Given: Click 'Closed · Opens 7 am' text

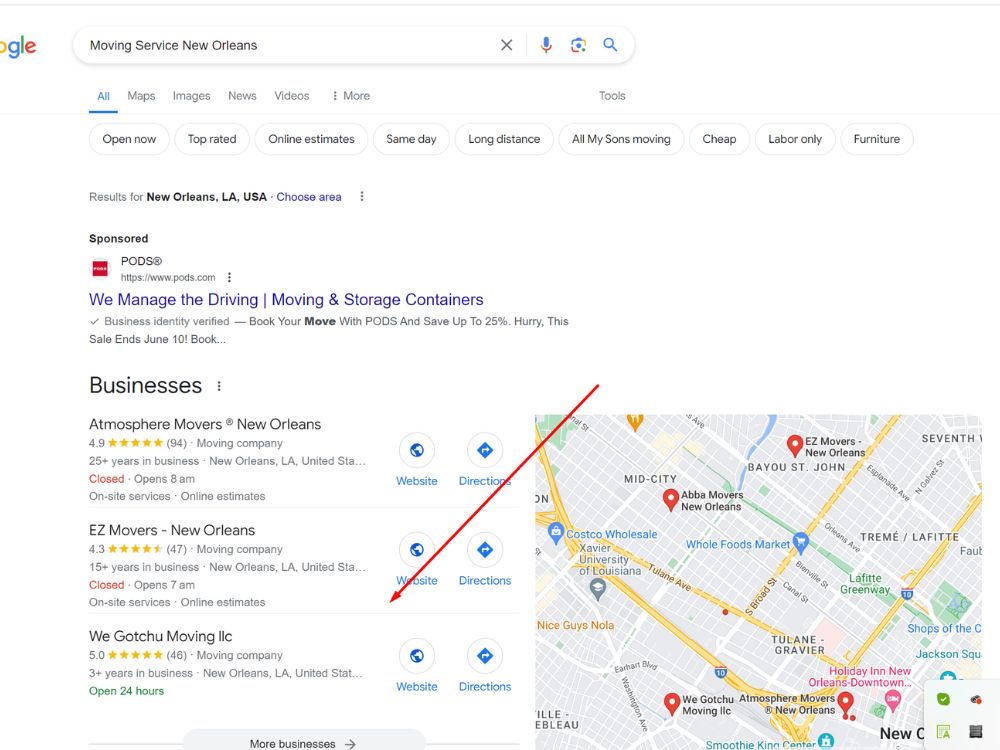Looking at the screenshot, I should tap(142, 585).
